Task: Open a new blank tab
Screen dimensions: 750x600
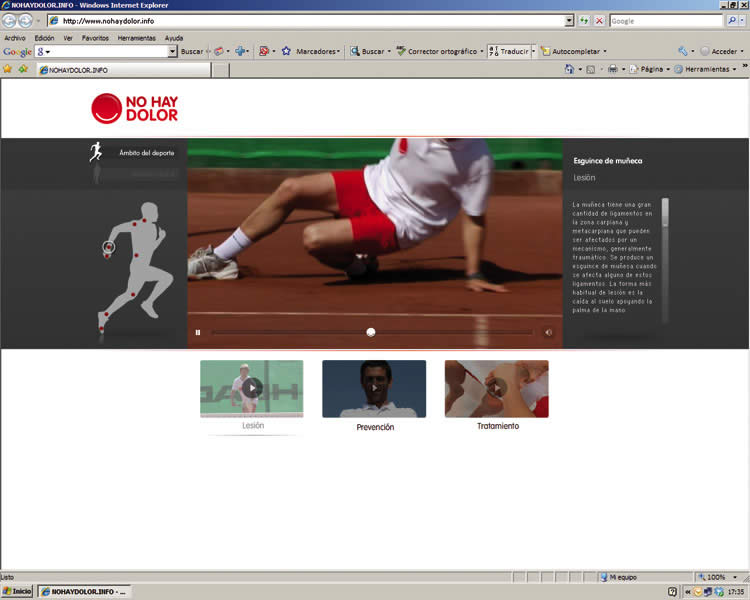Action: [220, 70]
